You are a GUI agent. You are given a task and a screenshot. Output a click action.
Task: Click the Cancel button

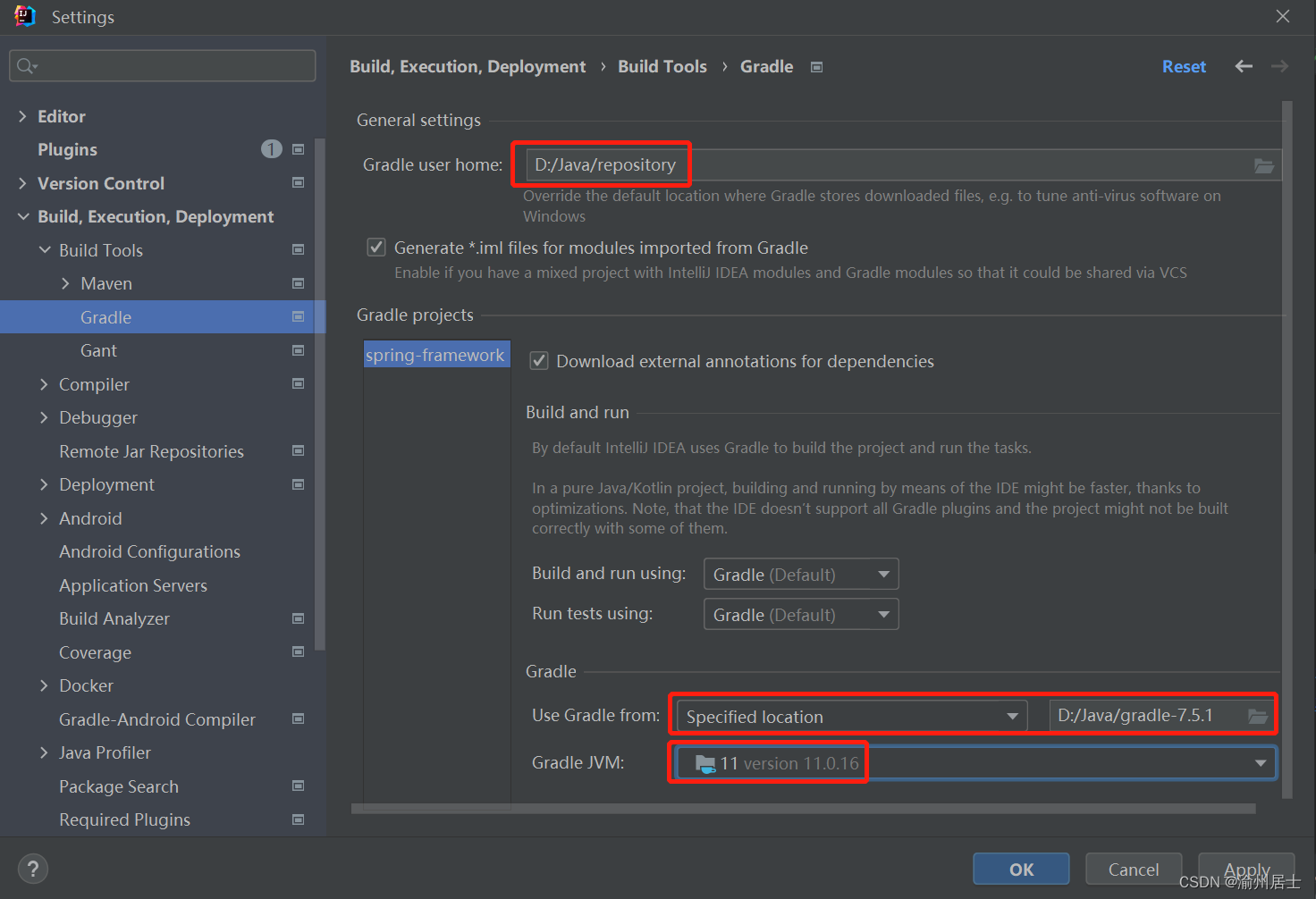(1134, 869)
